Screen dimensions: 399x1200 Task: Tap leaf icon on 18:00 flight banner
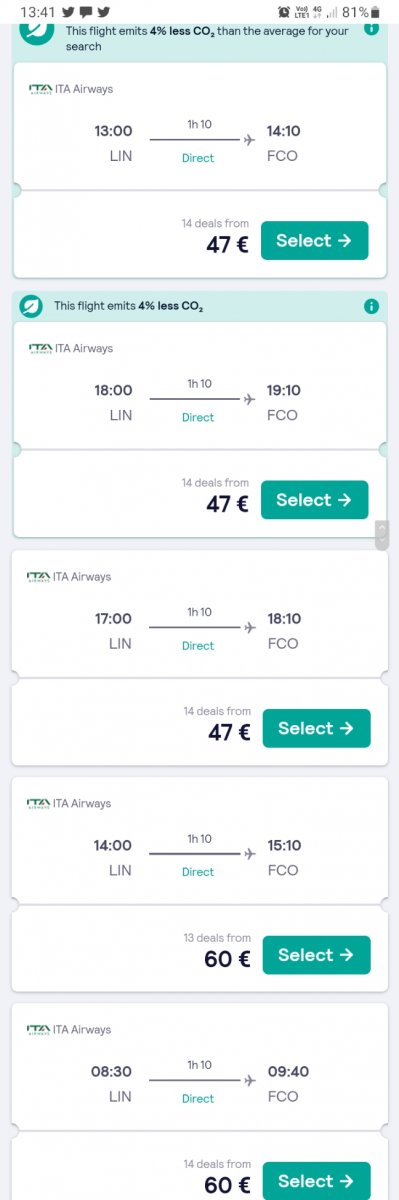[x=32, y=306]
